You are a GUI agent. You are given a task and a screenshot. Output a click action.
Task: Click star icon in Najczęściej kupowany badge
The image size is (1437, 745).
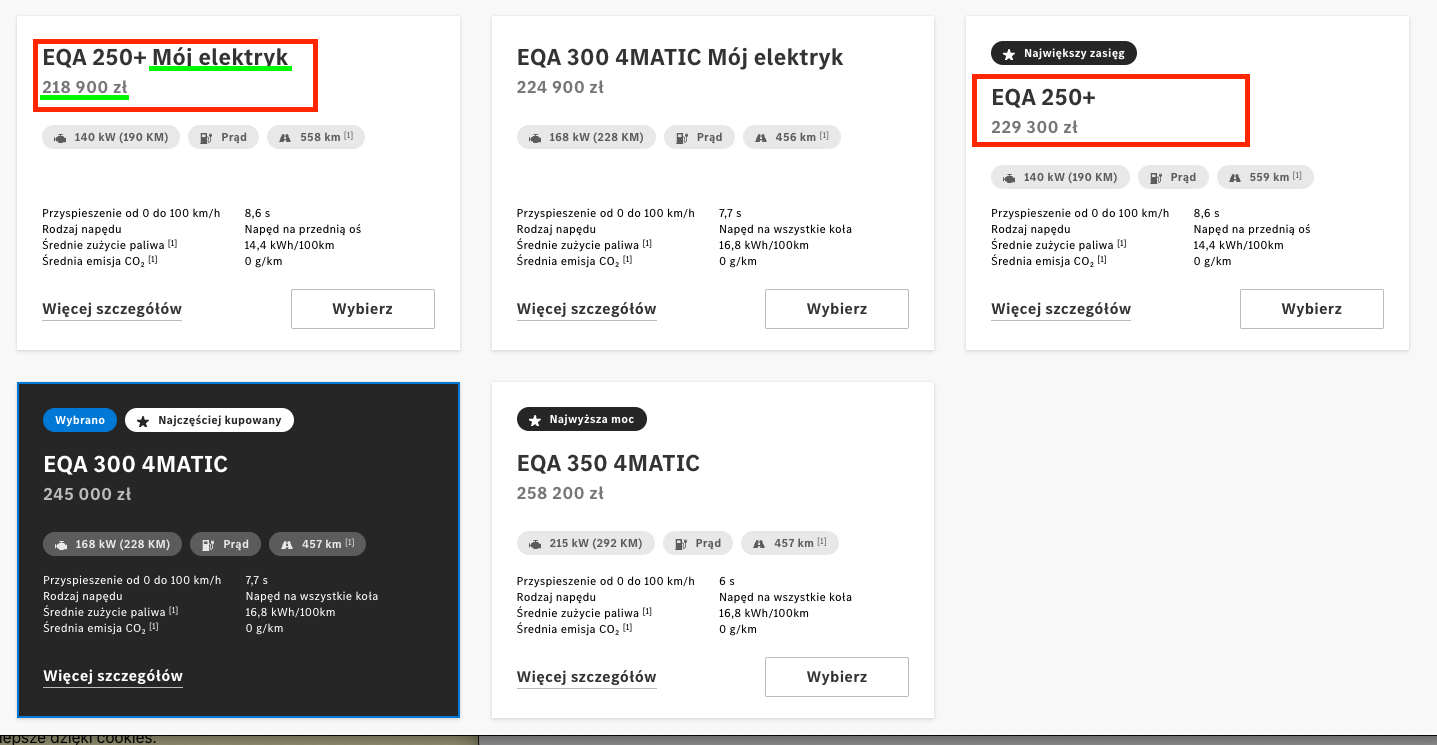point(143,420)
